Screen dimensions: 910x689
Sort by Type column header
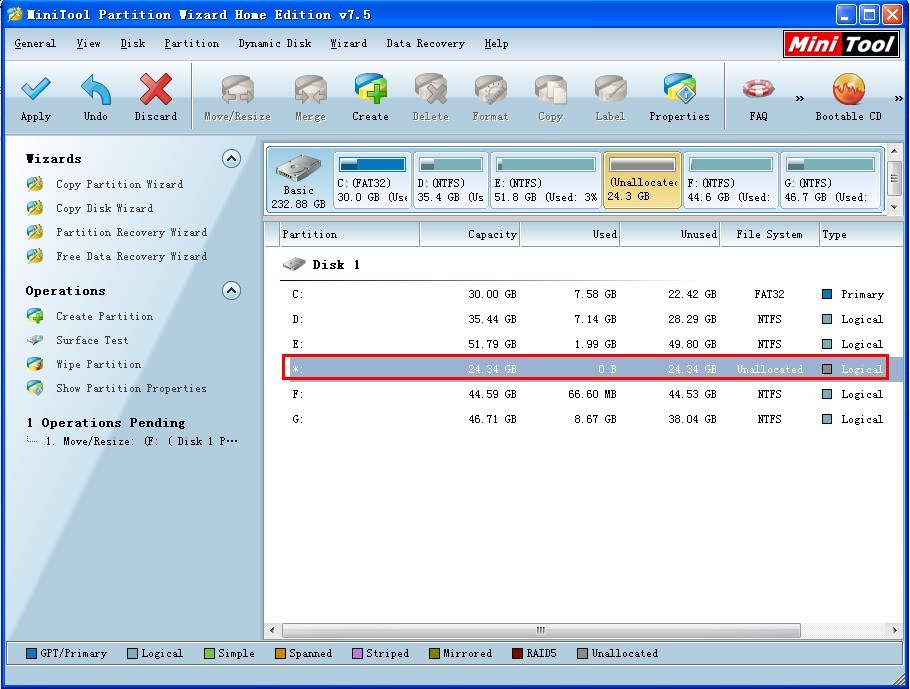861,235
